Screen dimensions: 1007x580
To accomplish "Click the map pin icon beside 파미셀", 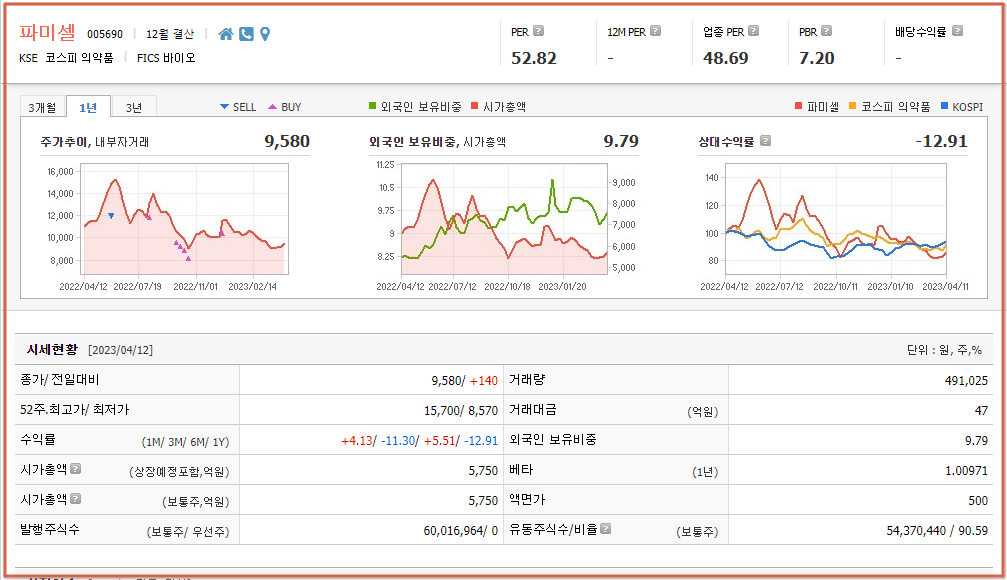I will tap(263, 32).
